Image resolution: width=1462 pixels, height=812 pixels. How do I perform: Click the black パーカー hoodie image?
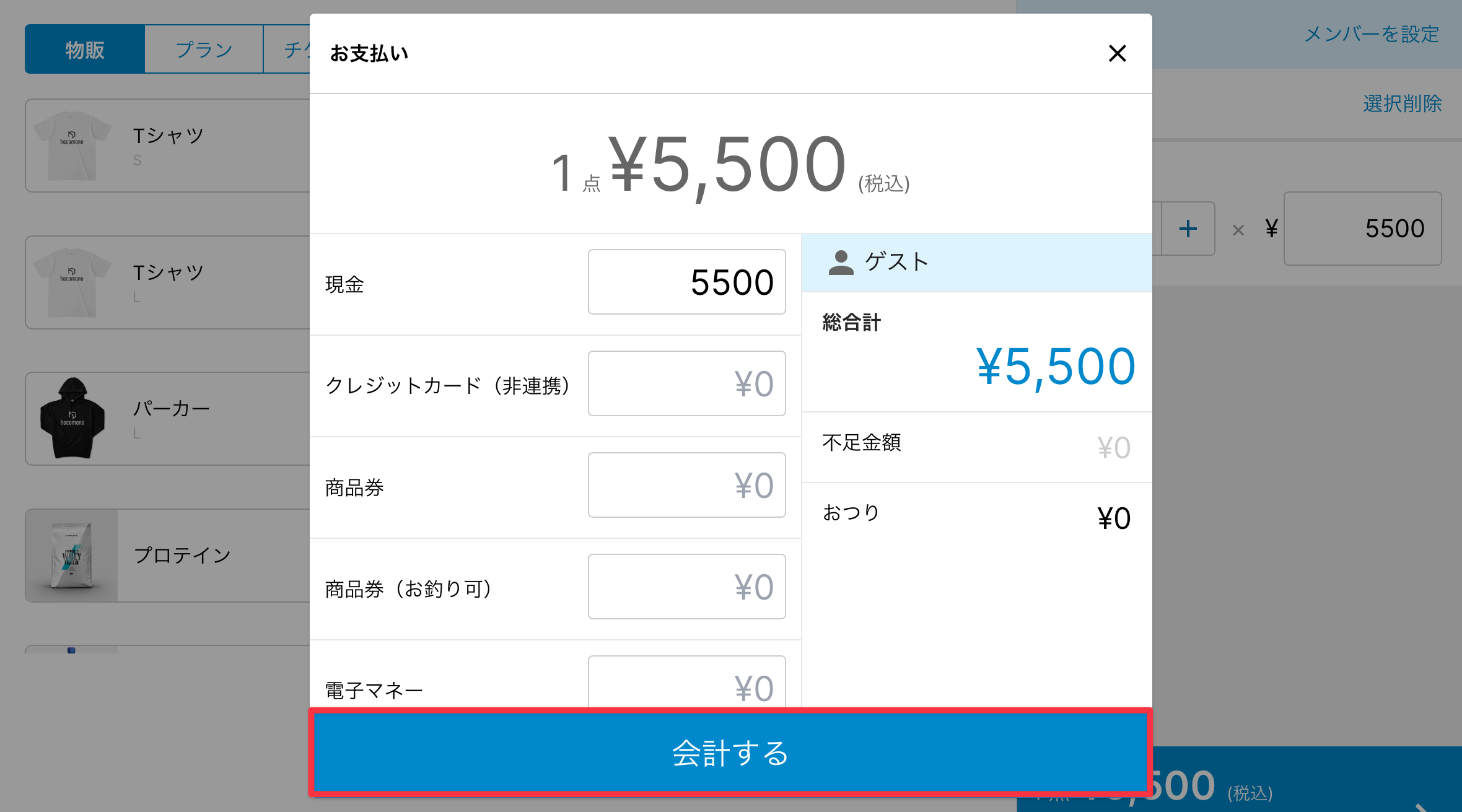click(x=72, y=419)
